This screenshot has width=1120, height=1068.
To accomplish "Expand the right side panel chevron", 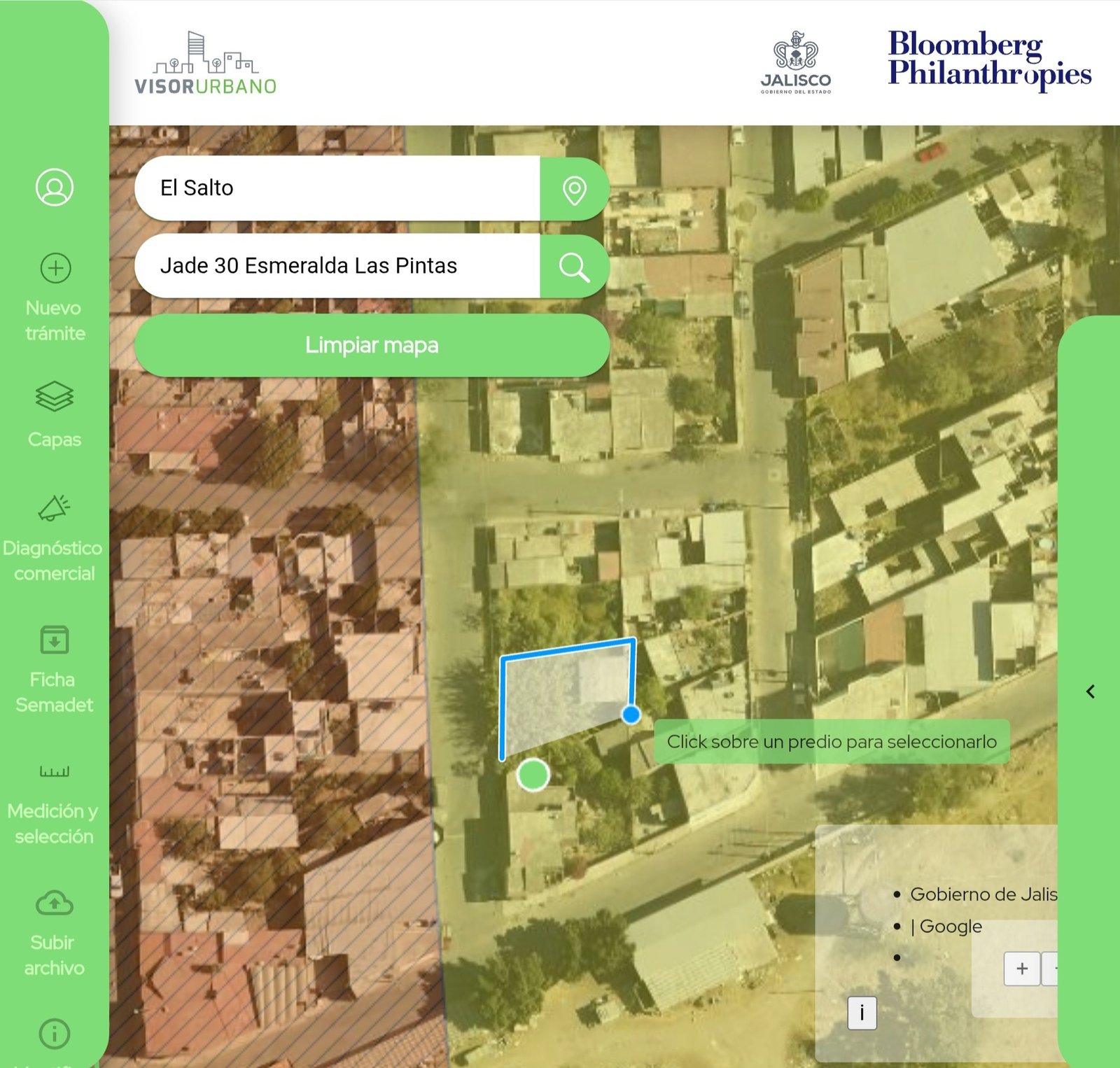I will (x=1091, y=691).
